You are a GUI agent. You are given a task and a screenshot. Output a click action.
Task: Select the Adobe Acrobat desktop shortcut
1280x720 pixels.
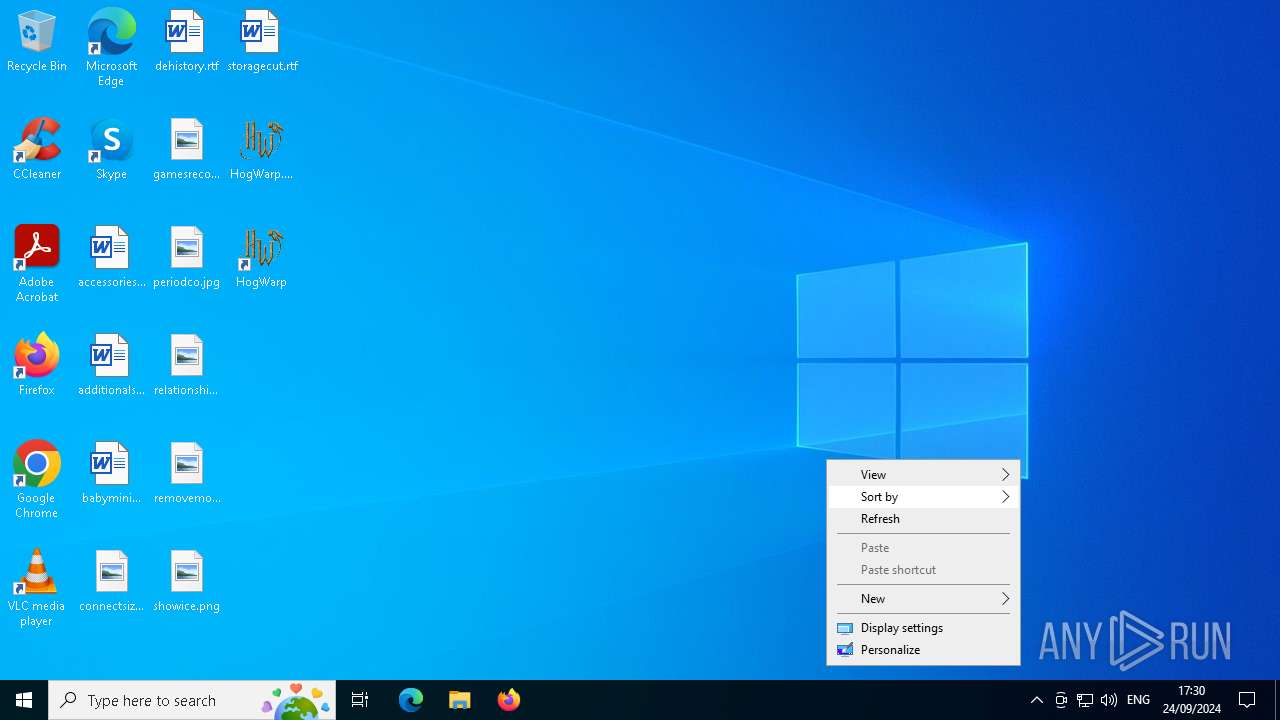[37, 264]
